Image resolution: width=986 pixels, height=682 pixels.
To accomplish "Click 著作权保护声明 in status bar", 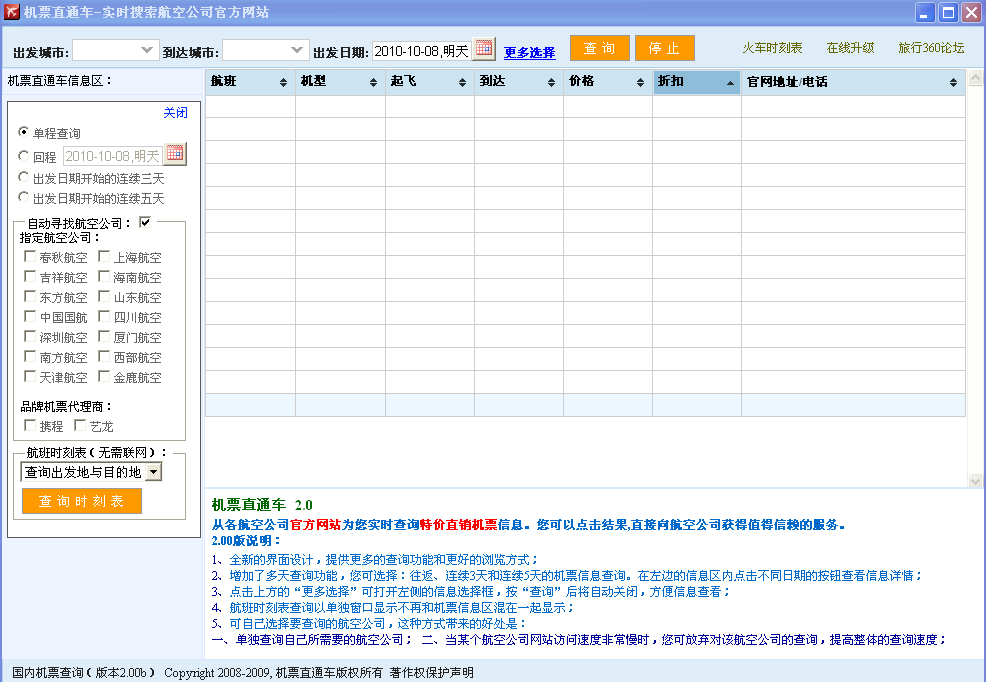I will point(431,673).
